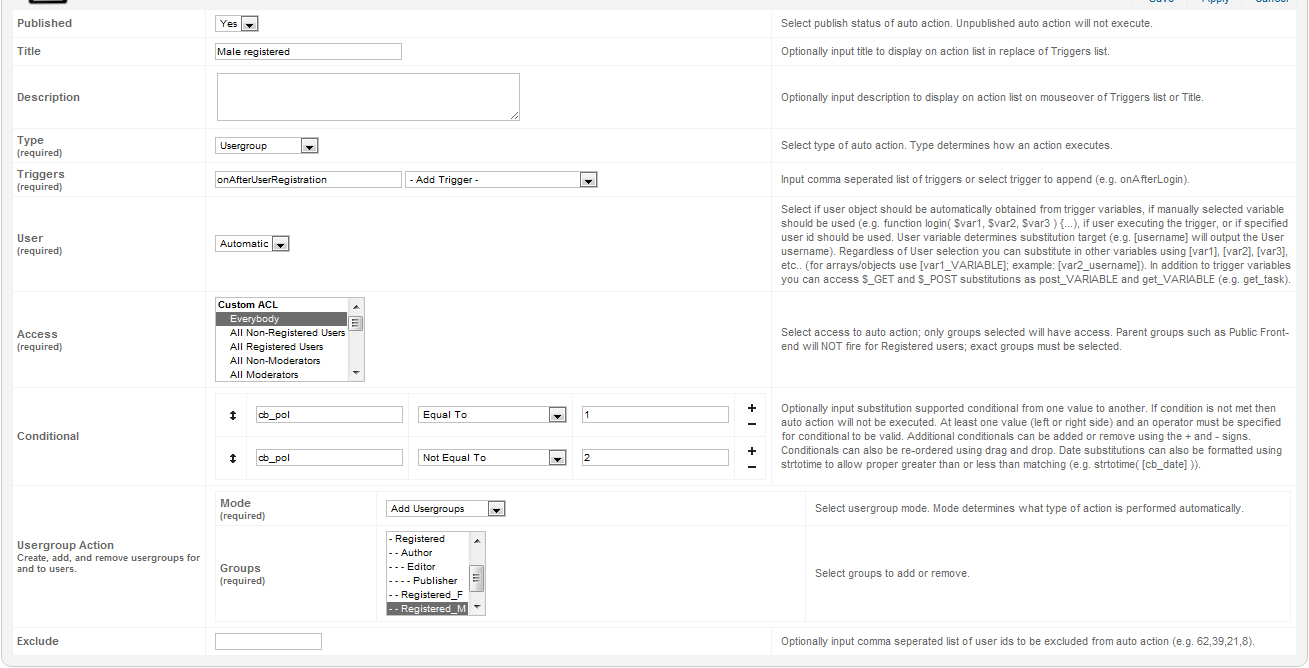Open the Add Trigger dropdown
1309x668 pixels.
(x=501, y=180)
